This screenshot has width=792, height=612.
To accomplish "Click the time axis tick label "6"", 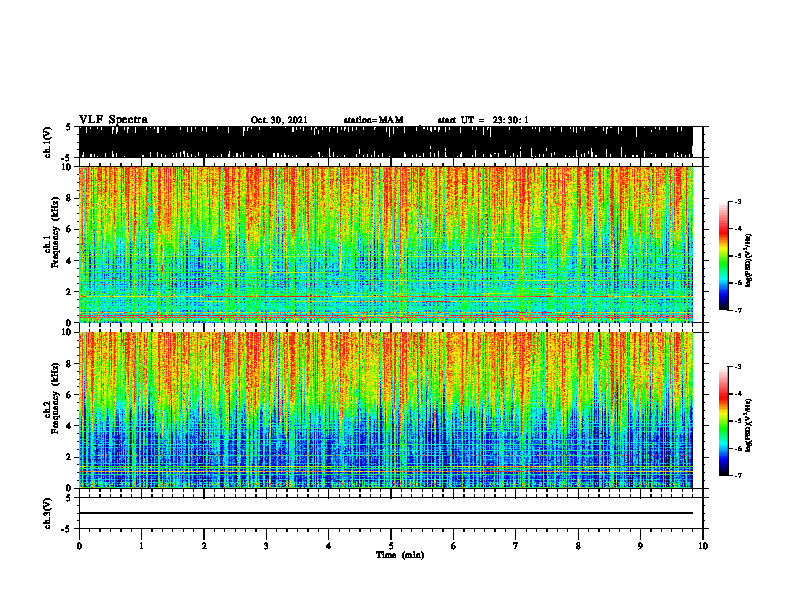I will point(454,546).
